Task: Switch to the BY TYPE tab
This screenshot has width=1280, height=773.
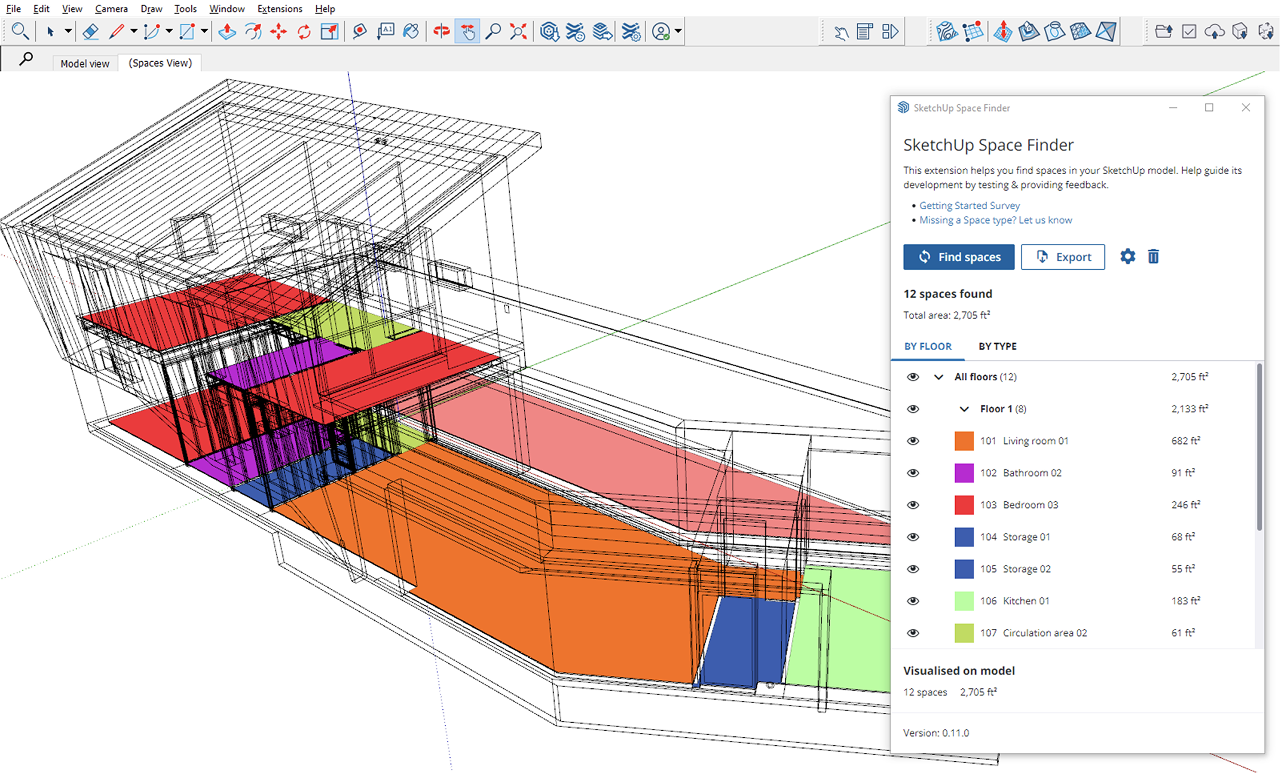Action: tap(997, 346)
